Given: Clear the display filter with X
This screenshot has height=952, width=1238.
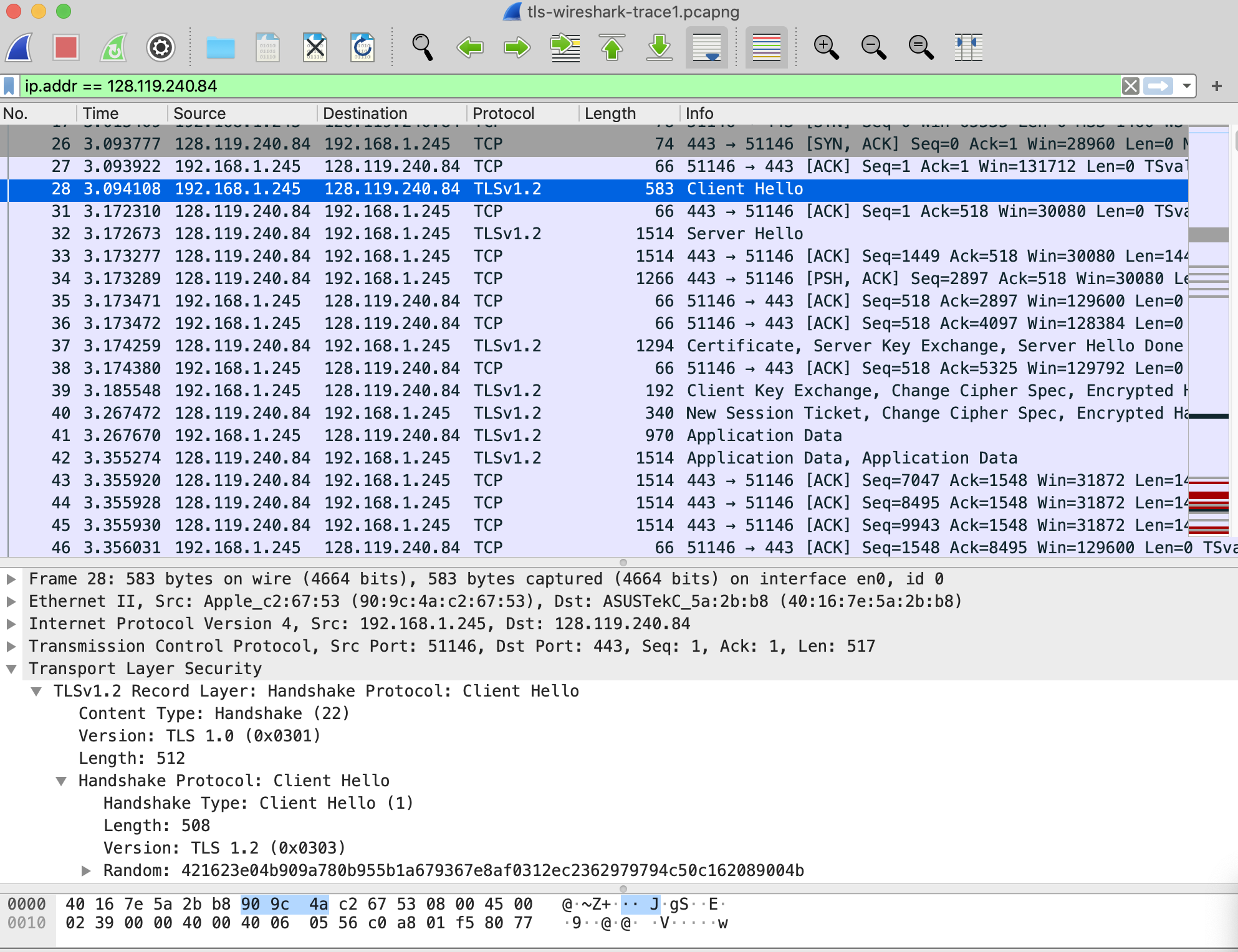Looking at the screenshot, I should pos(1131,86).
